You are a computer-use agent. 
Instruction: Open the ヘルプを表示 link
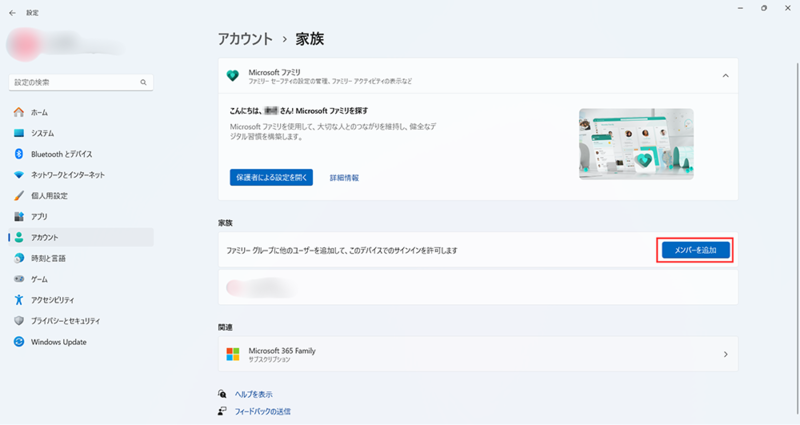pos(254,394)
